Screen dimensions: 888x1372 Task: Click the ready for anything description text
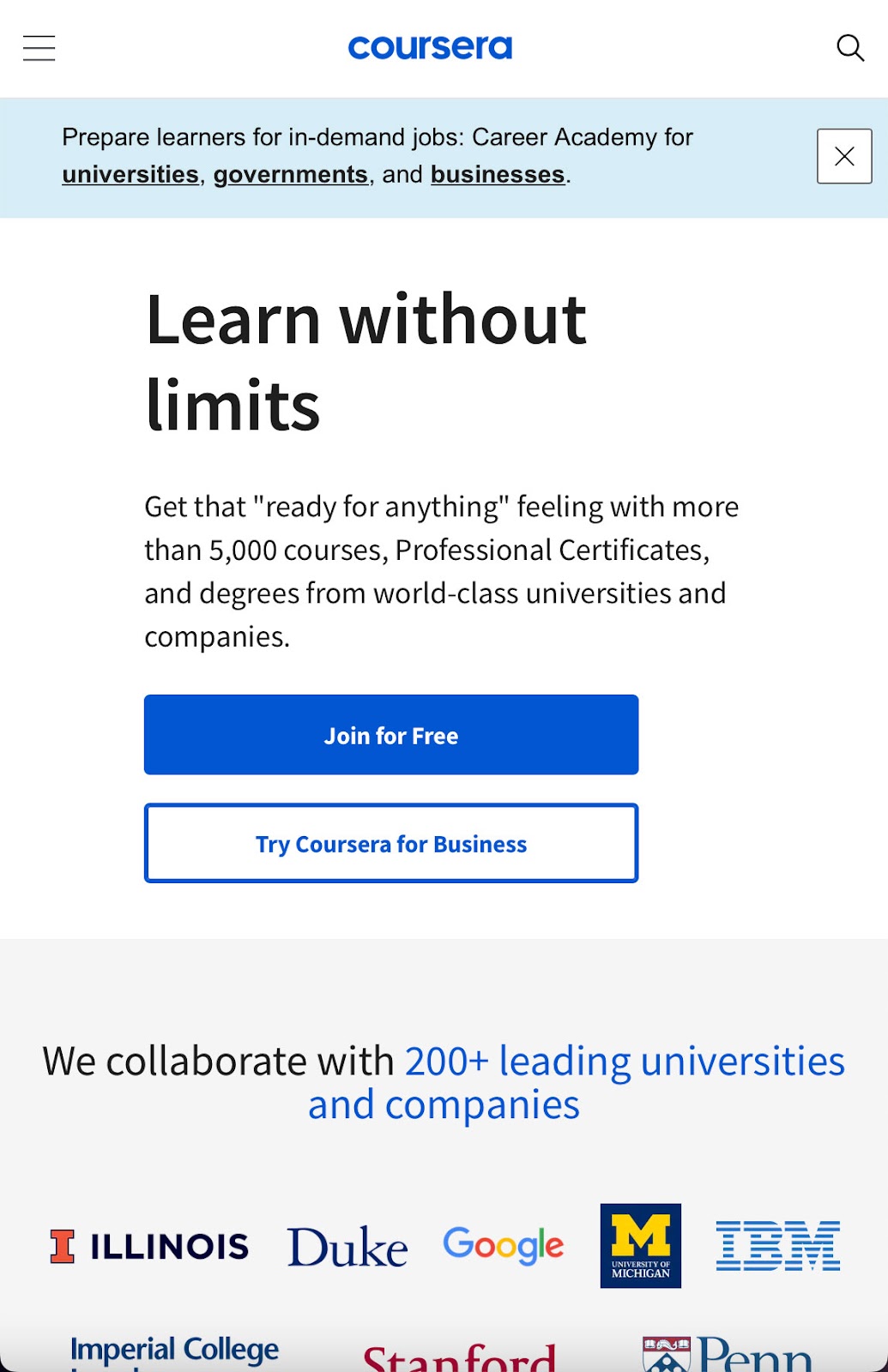441,571
